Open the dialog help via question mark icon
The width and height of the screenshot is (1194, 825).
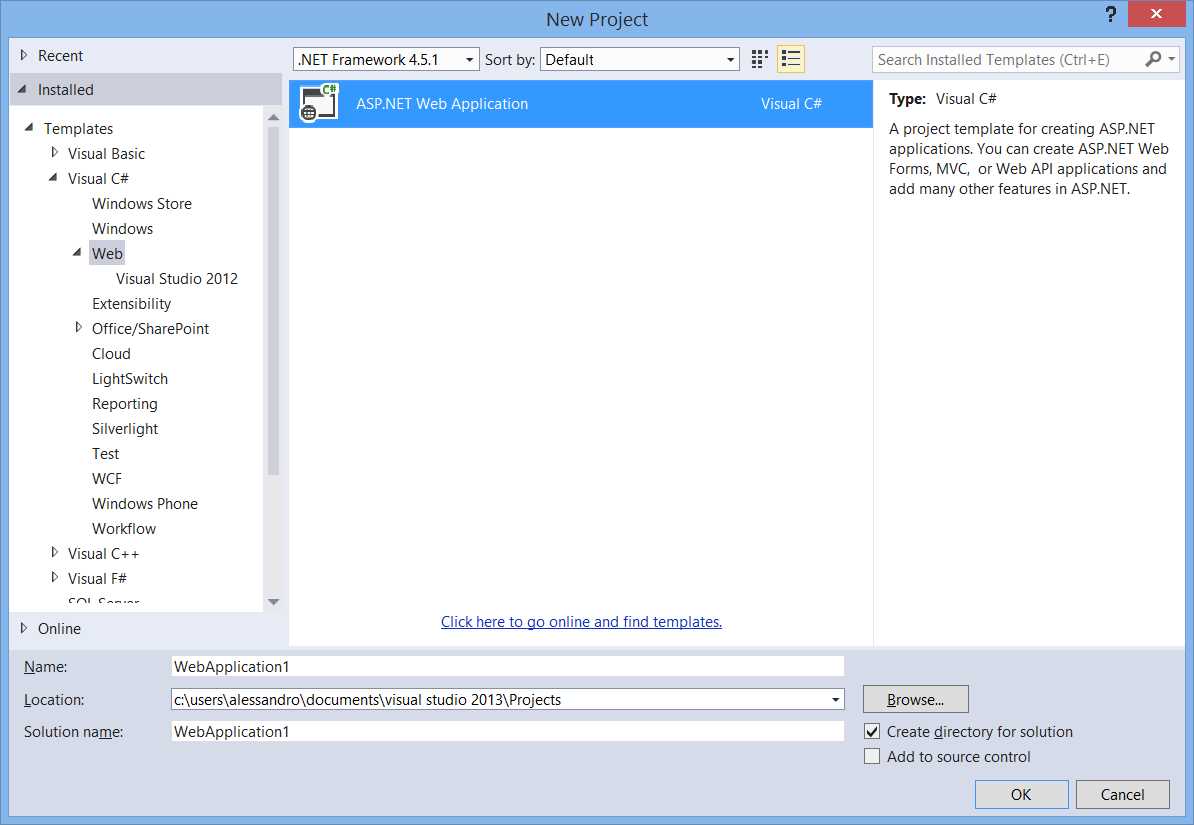(x=1110, y=15)
